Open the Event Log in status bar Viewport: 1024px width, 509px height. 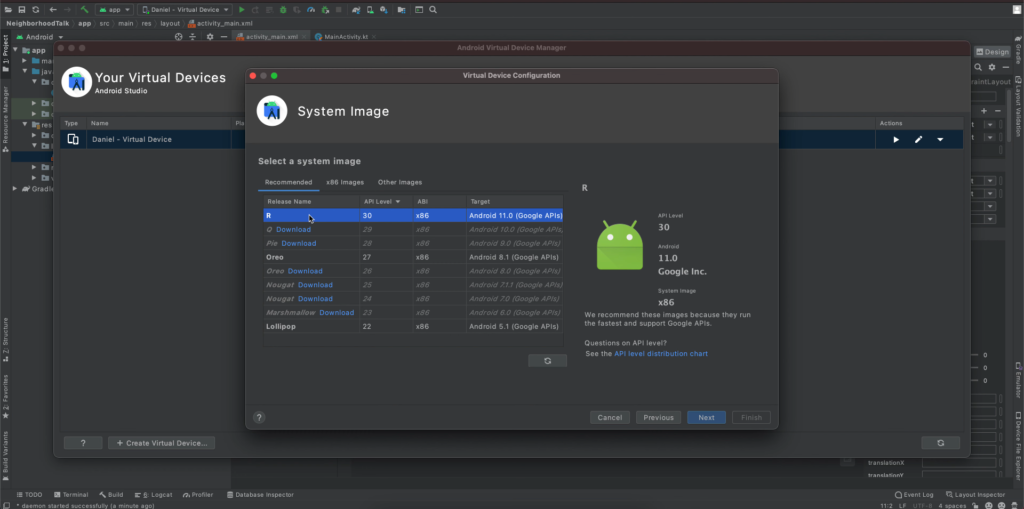pos(914,495)
